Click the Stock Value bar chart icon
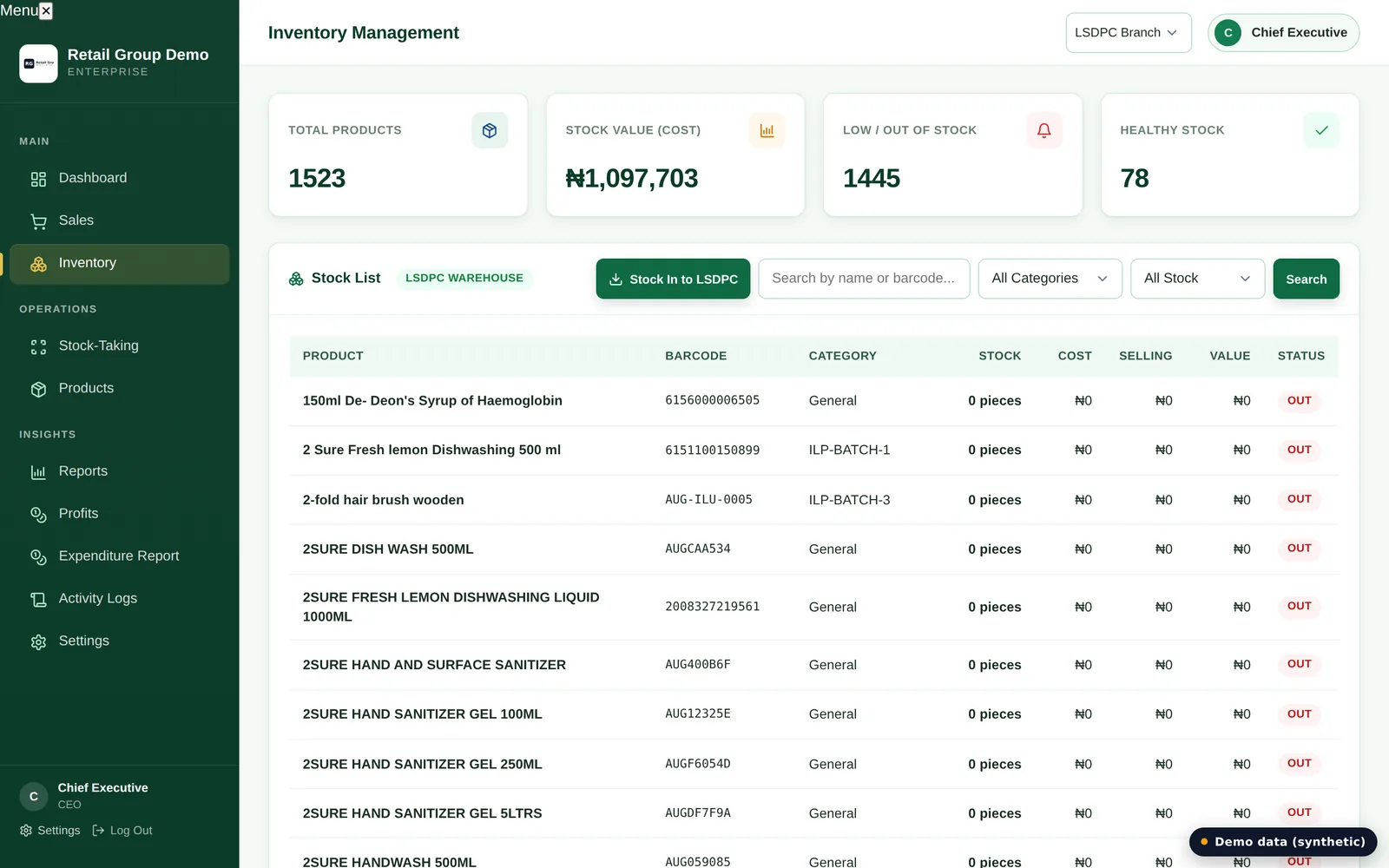This screenshot has width=1389, height=868. click(767, 130)
